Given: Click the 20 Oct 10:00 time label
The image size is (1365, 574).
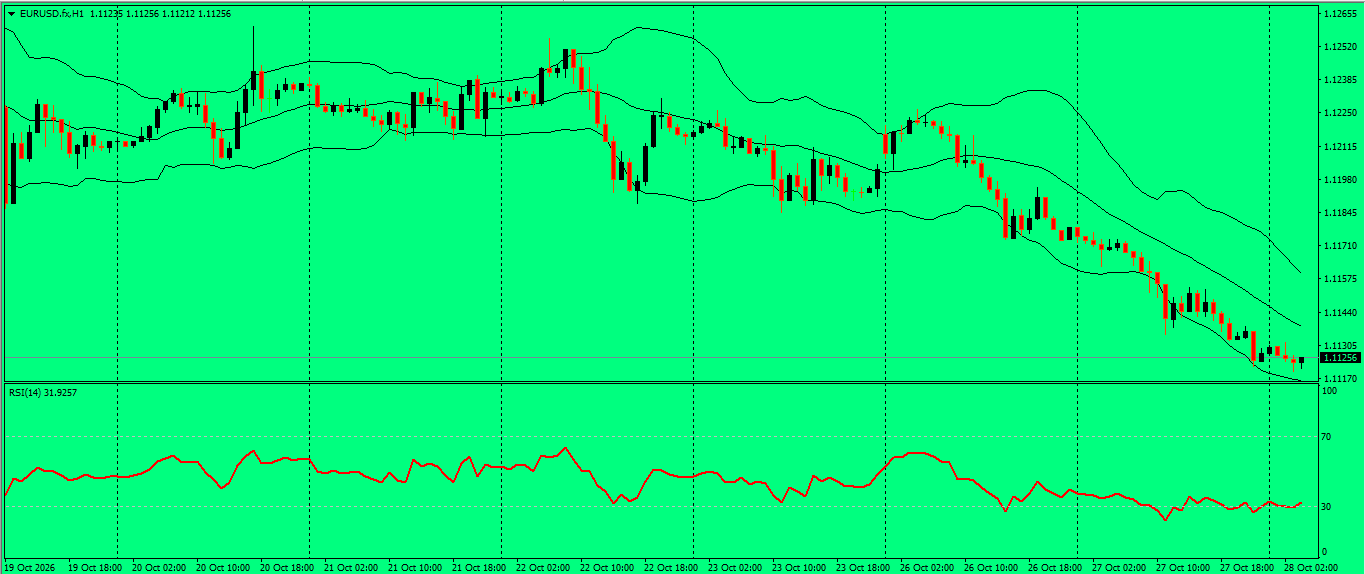Looking at the screenshot, I should 223,567.
